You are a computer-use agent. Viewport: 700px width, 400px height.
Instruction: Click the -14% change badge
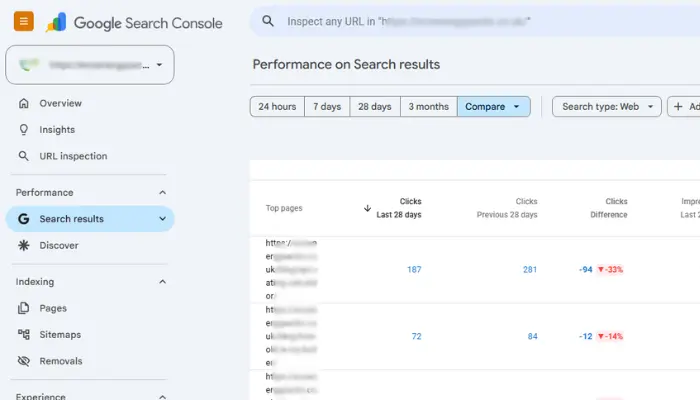pyautogui.click(x=610, y=336)
